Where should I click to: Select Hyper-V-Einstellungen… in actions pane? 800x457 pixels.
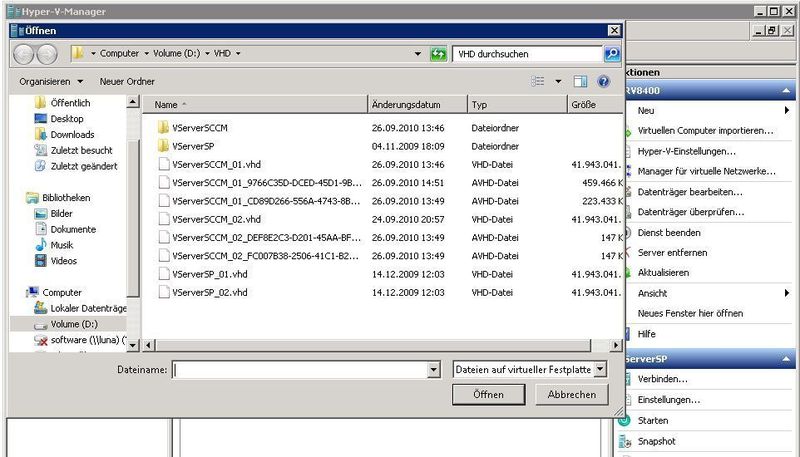(x=686, y=151)
